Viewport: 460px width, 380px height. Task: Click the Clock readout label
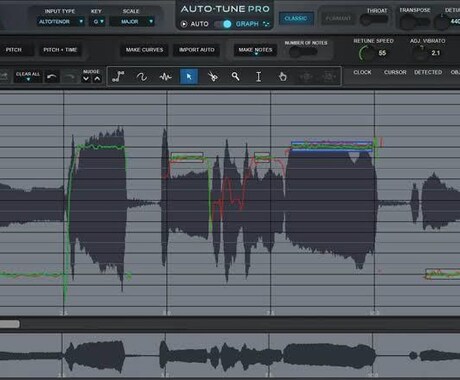coord(362,72)
